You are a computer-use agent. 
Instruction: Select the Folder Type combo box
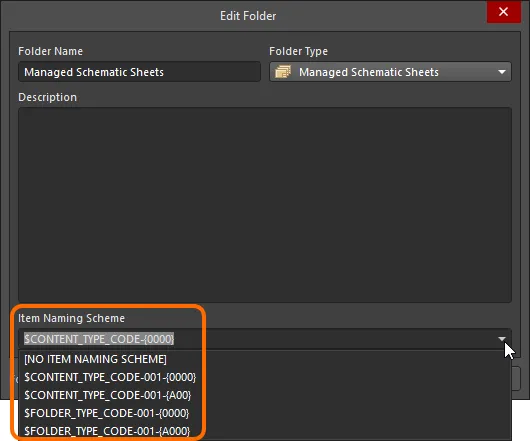[x=390, y=72]
